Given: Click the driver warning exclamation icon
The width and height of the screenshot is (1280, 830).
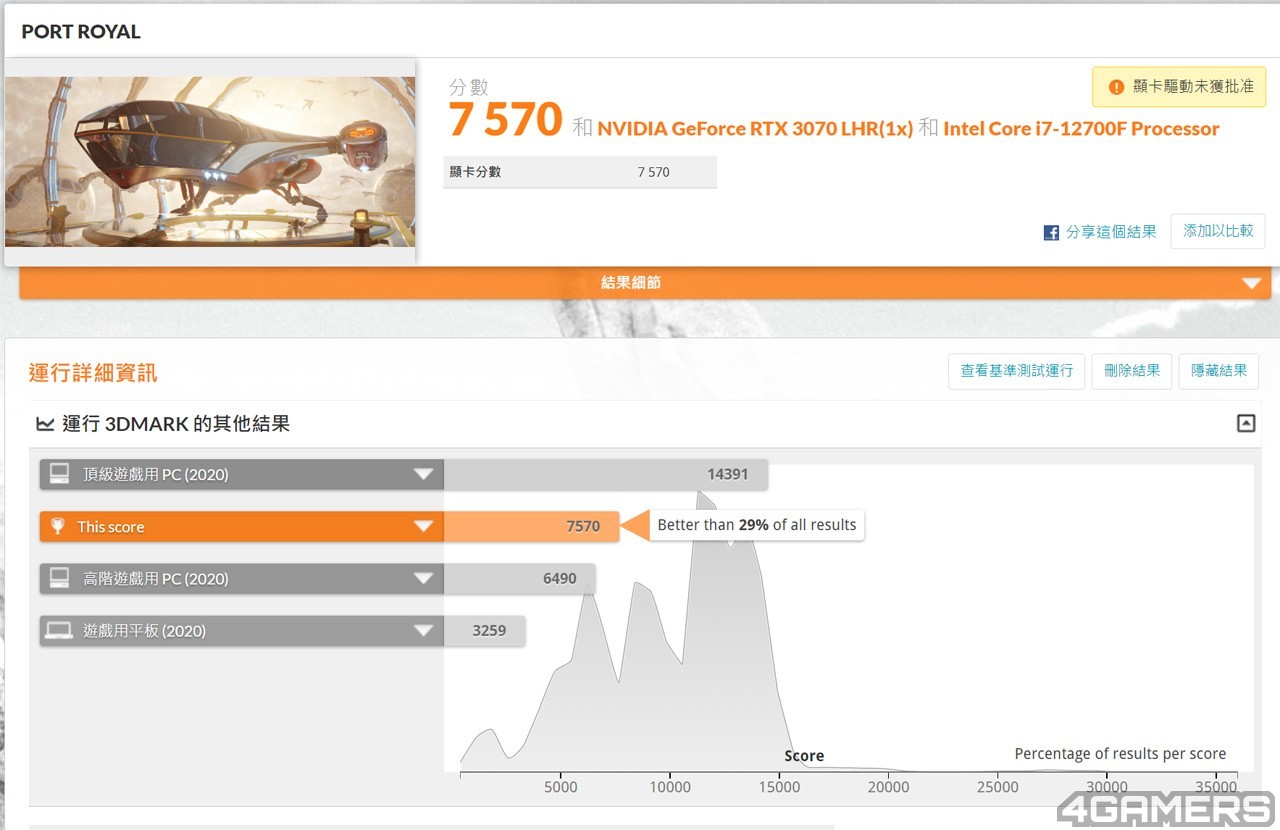Looking at the screenshot, I should 1116,88.
